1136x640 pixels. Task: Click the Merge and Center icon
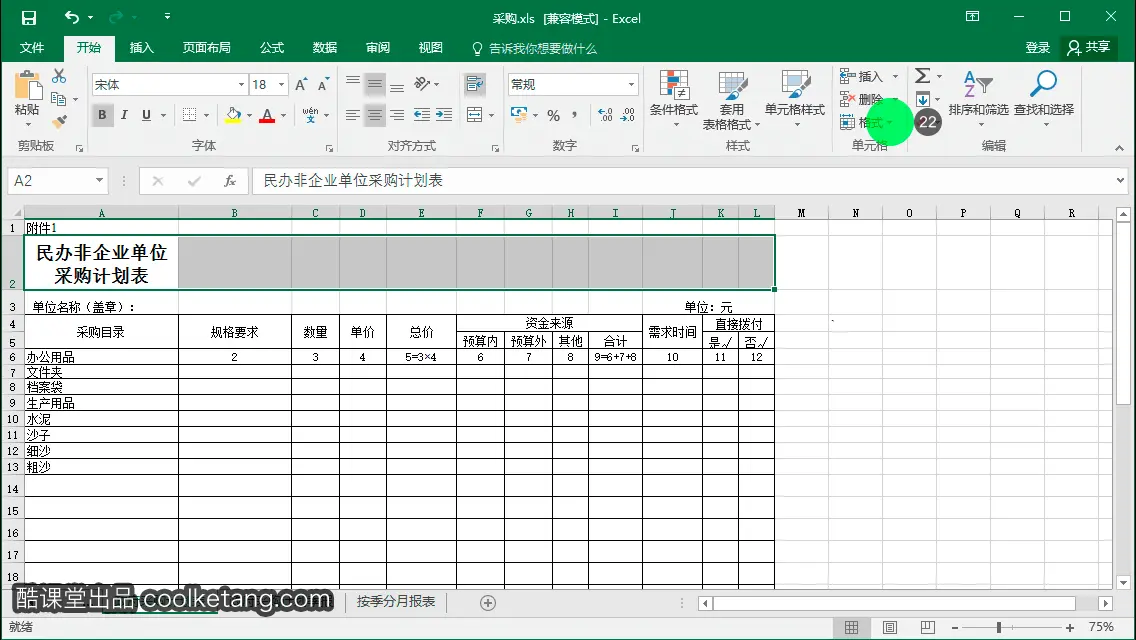[x=475, y=115]
